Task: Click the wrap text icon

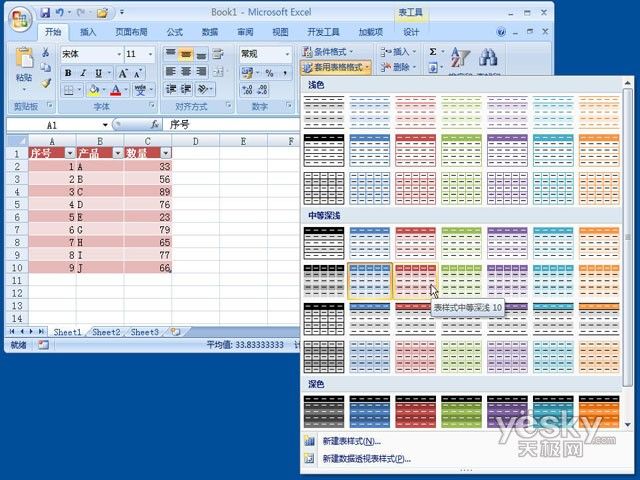Action: pos(218,54)
